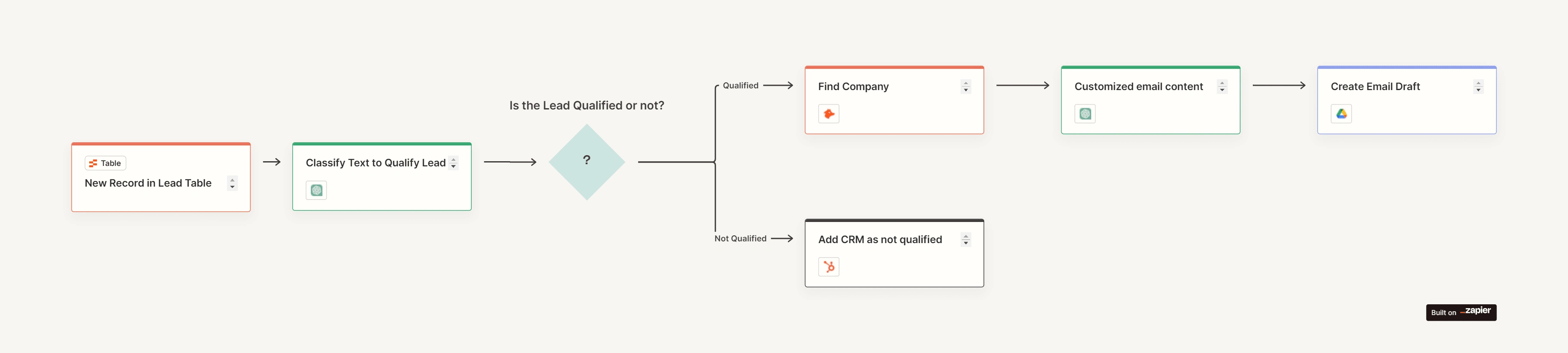The height and width of the screenshot is (353, 1568).
Task: Click the ChatGPT icon under Customized email content
Action: [1085, 114]
